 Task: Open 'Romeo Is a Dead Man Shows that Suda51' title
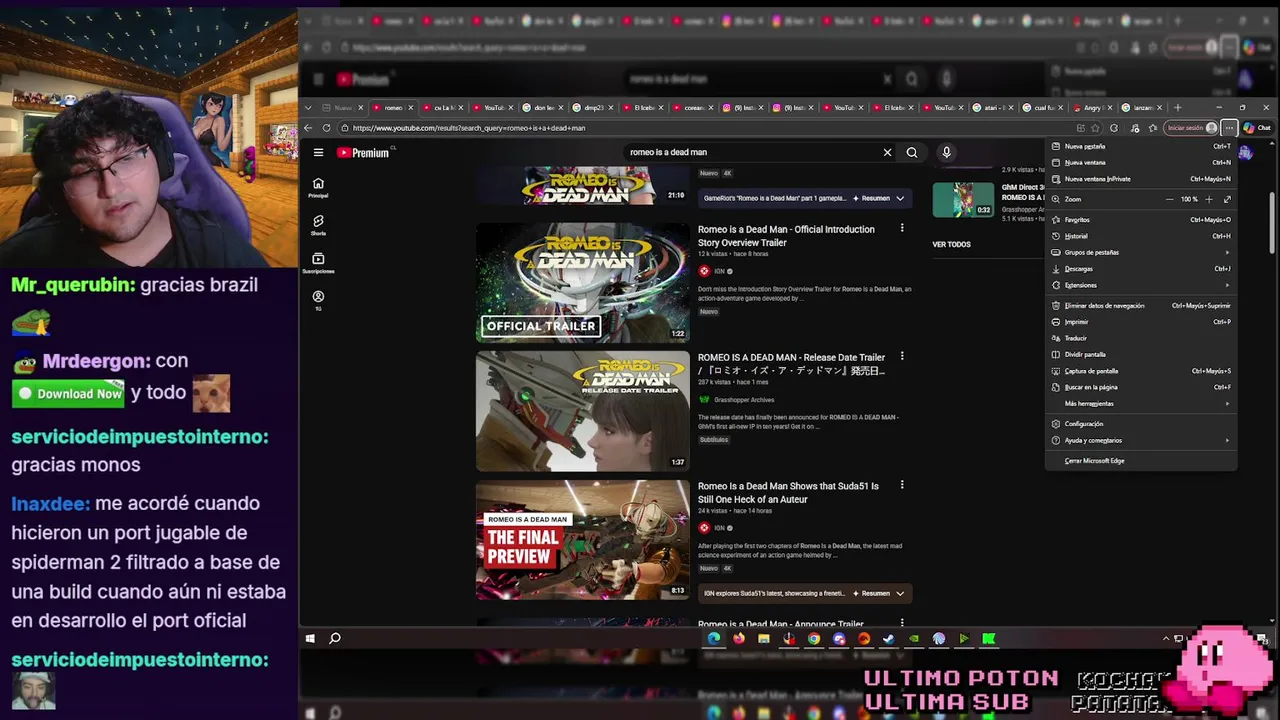[788, 492]
